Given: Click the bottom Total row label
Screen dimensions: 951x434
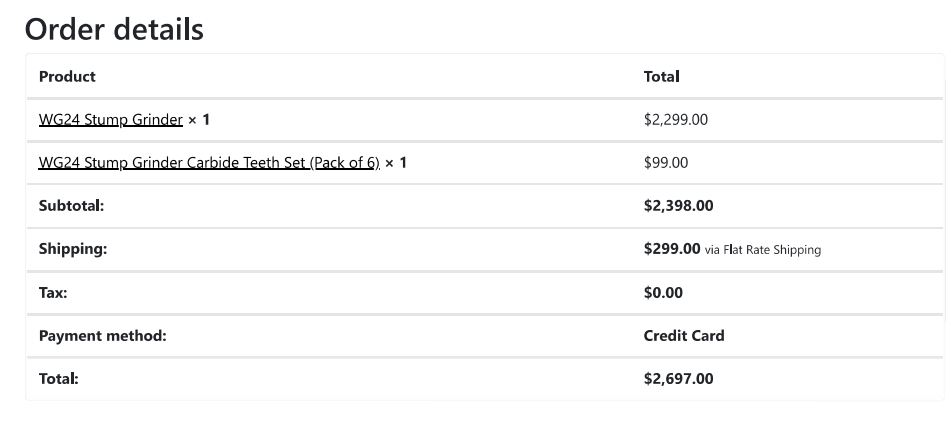Looking at the screenshot, I should coord(58,379).
